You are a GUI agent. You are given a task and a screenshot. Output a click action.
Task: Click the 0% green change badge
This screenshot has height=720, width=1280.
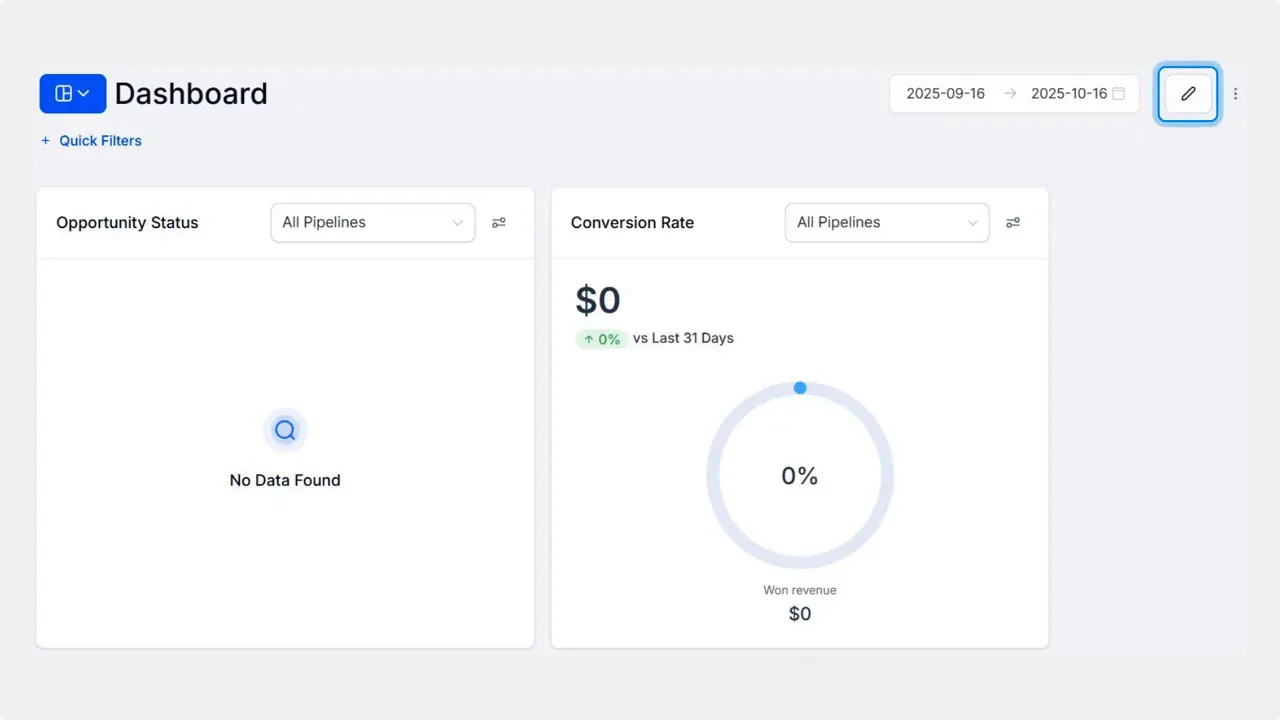point(601,339)
